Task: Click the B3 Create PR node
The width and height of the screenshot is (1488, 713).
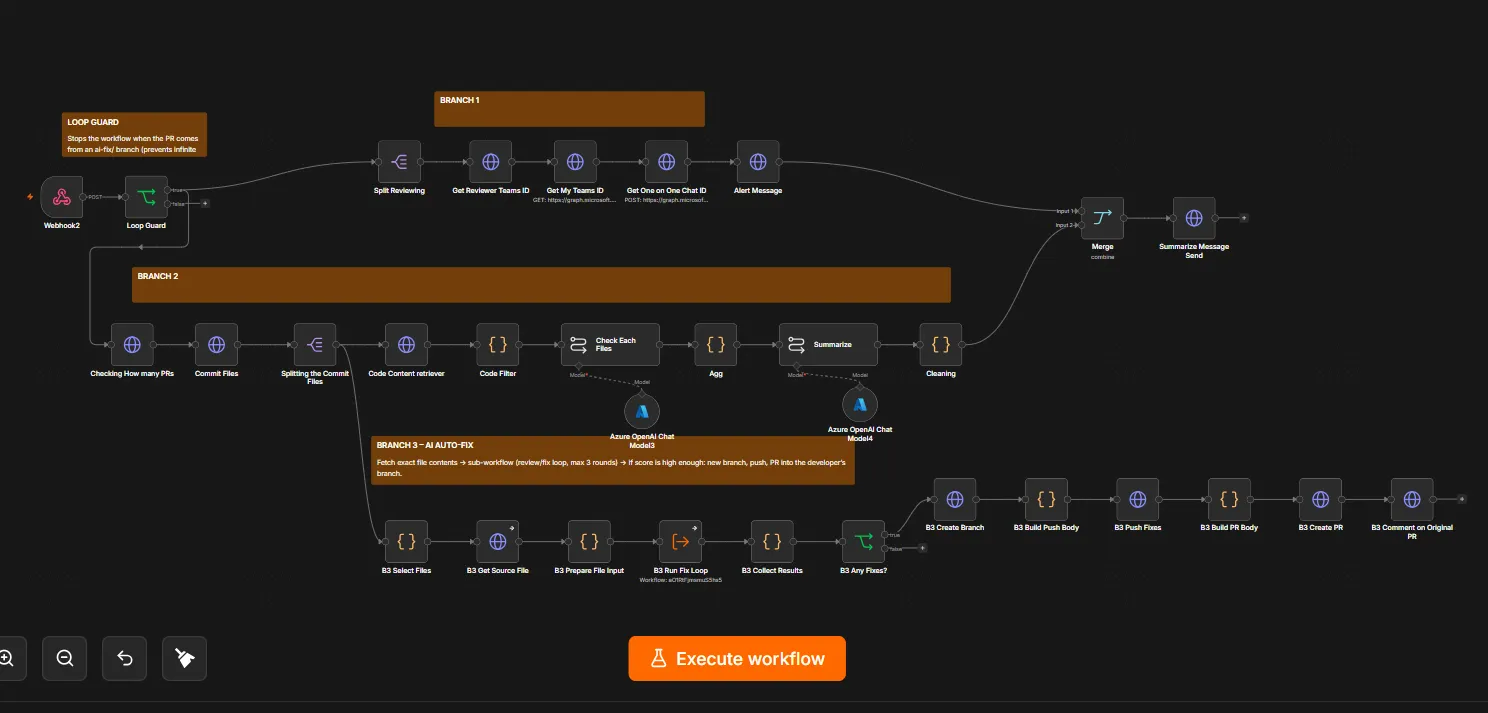Action: pos(1320,499)
